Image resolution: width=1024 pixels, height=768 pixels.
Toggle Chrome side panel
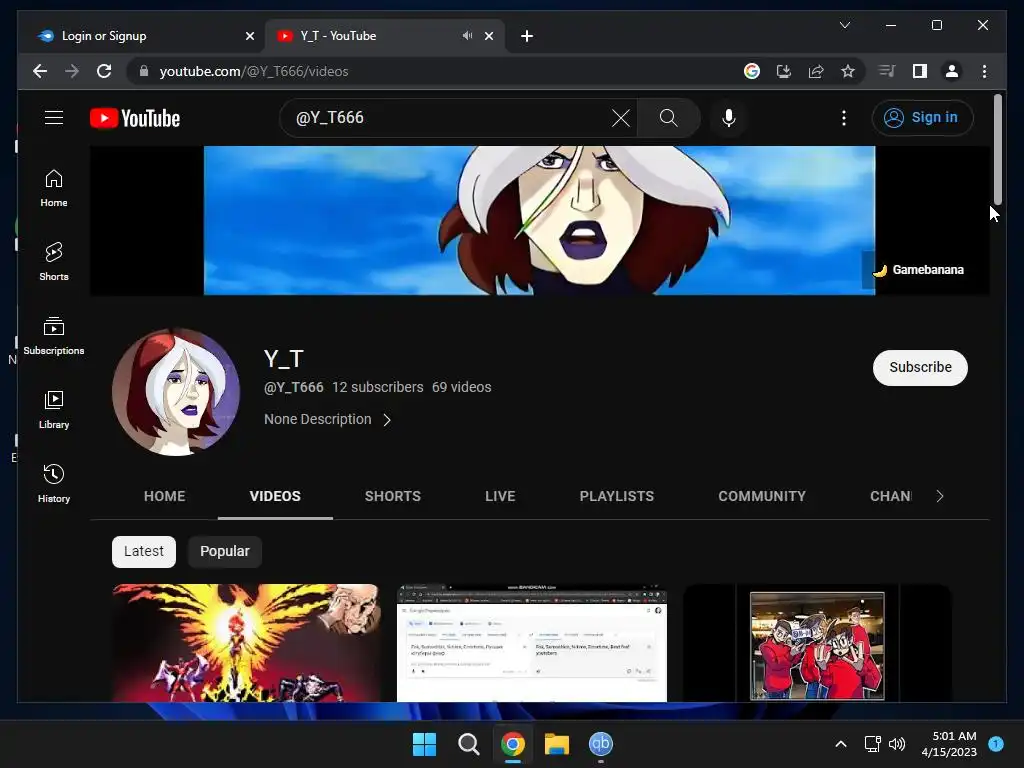tap(920, 71)
